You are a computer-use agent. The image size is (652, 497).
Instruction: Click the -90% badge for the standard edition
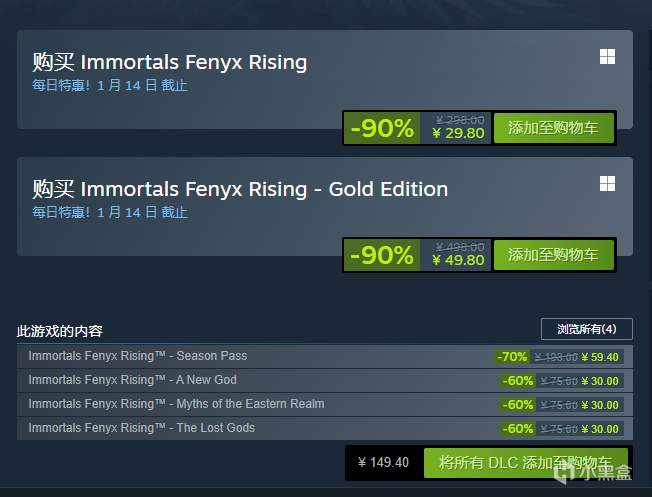tap(382, 128)
